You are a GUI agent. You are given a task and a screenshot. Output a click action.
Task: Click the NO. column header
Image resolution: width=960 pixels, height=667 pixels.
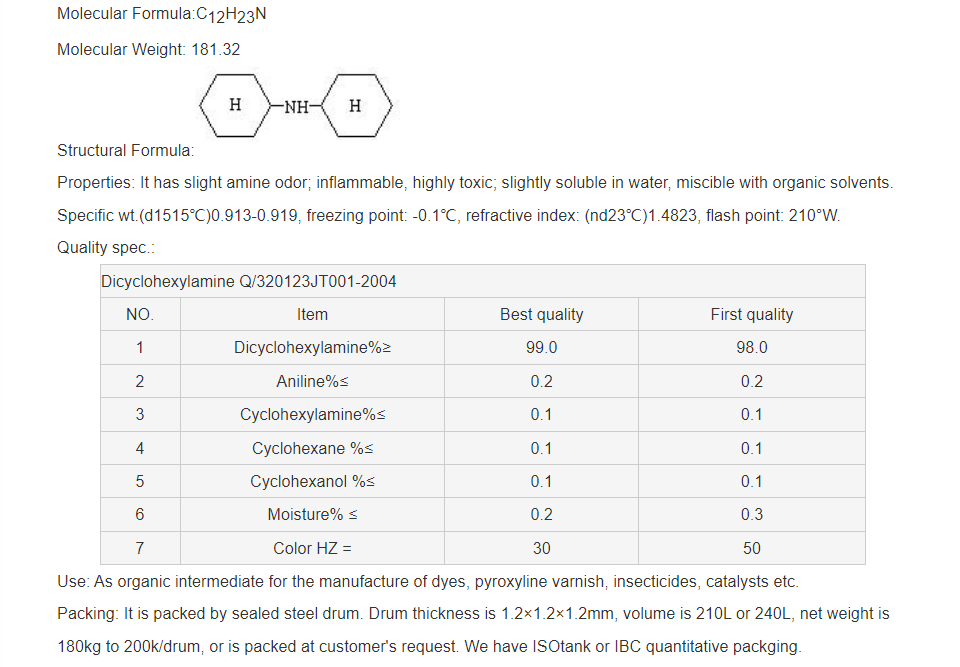(x=140, y=314)
